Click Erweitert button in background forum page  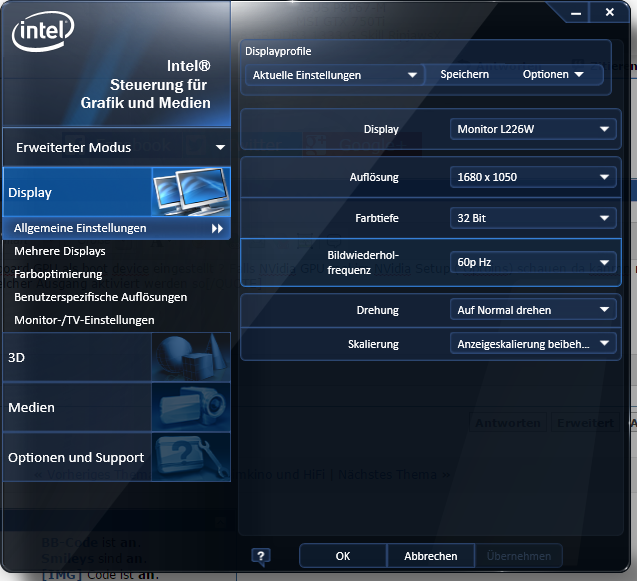(585, 423)
